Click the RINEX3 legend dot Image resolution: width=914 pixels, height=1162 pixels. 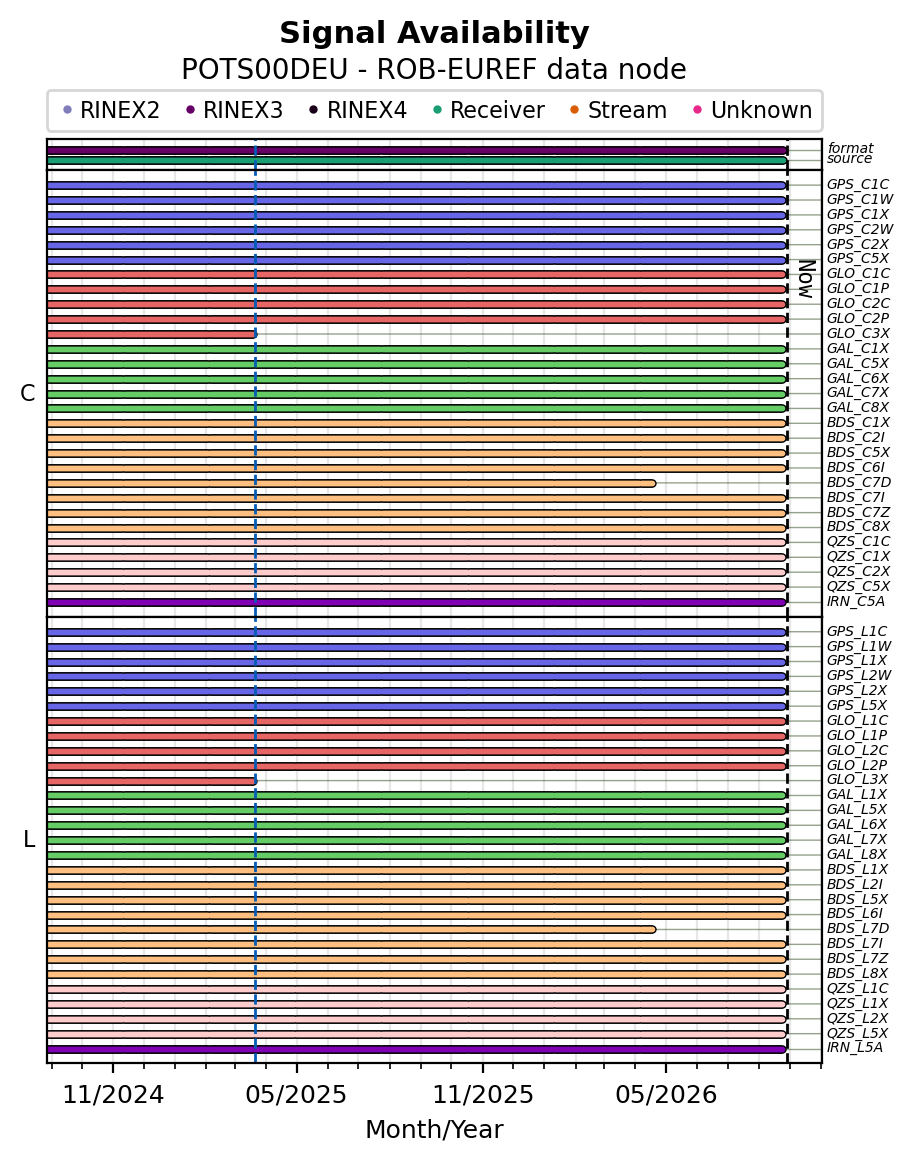click(x=191, y=110)
